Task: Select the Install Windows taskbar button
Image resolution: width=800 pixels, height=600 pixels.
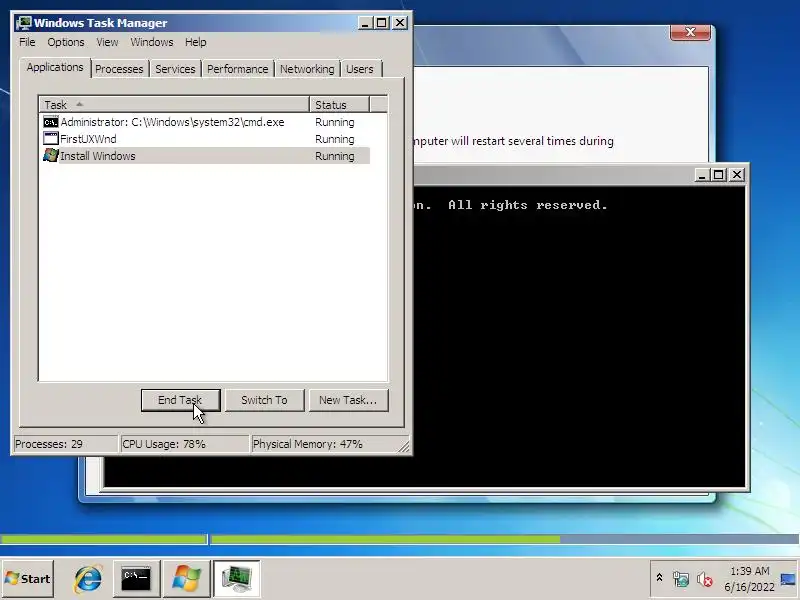Action: [186, 579]
